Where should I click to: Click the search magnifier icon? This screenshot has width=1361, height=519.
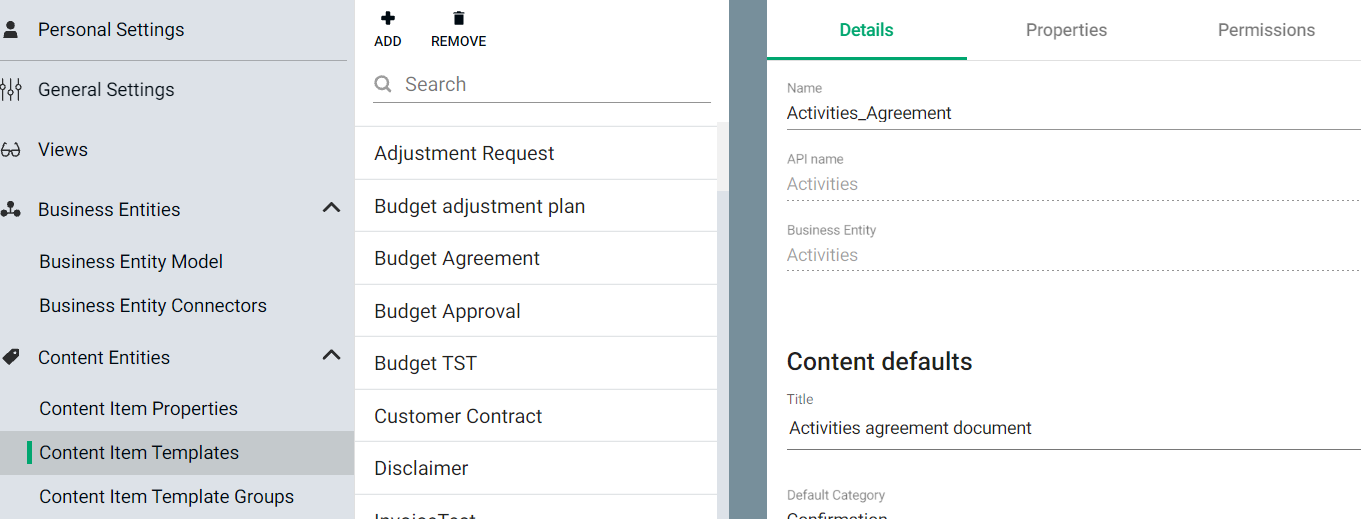point(383,85)
